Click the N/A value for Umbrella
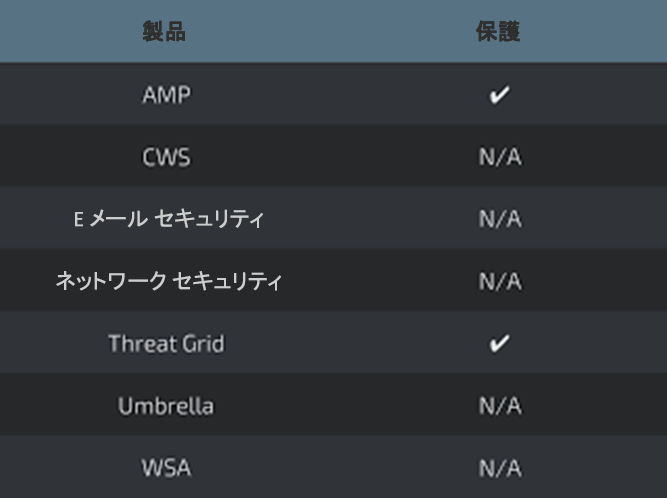This screenshot has width=667, height=498. pos(499,406)
